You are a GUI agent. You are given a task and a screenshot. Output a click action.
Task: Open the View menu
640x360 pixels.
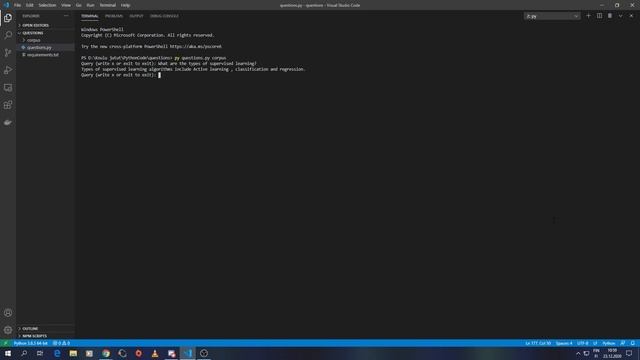pos(66,5)
